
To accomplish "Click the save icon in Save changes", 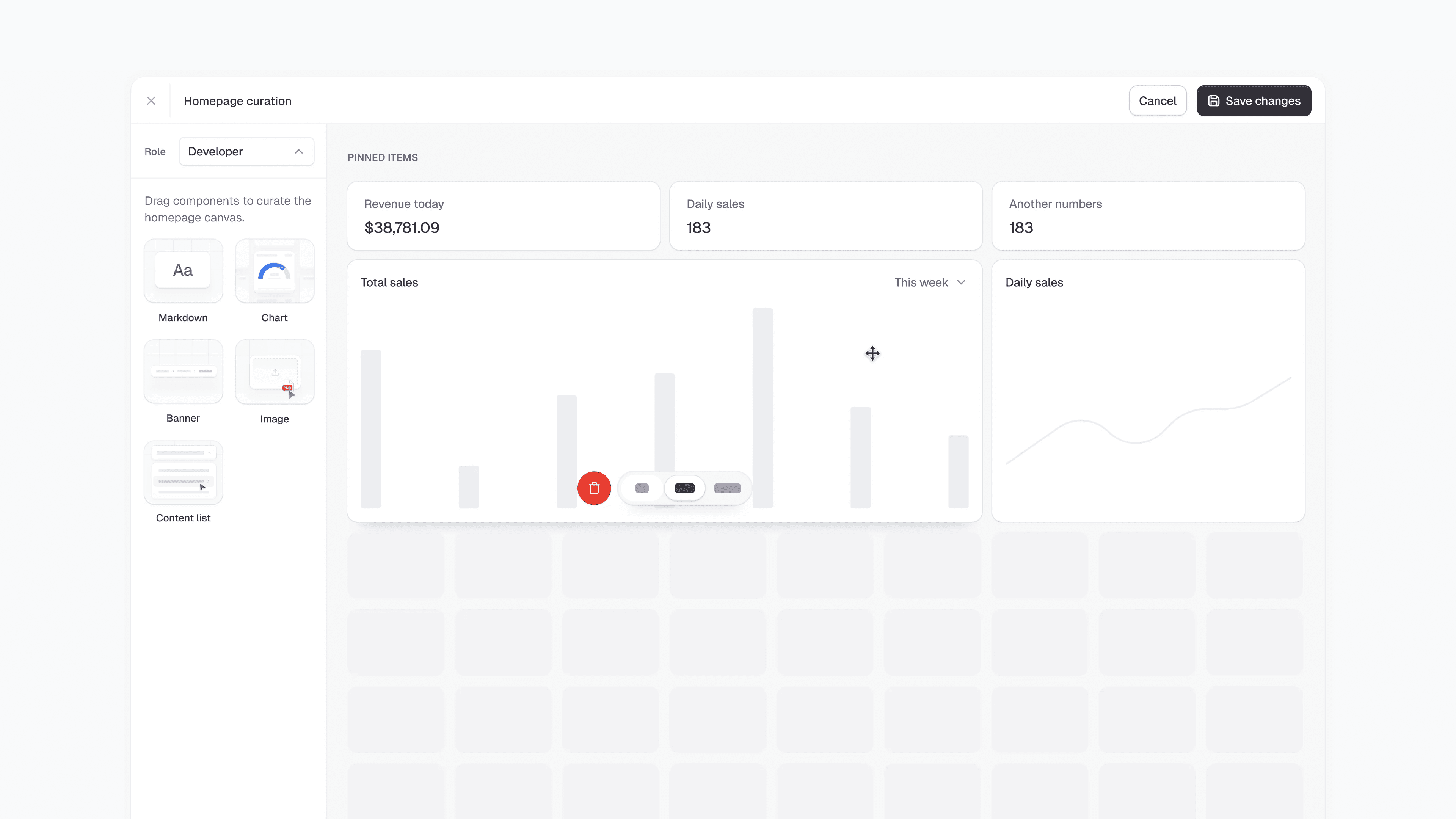I will click(1213, 100).
